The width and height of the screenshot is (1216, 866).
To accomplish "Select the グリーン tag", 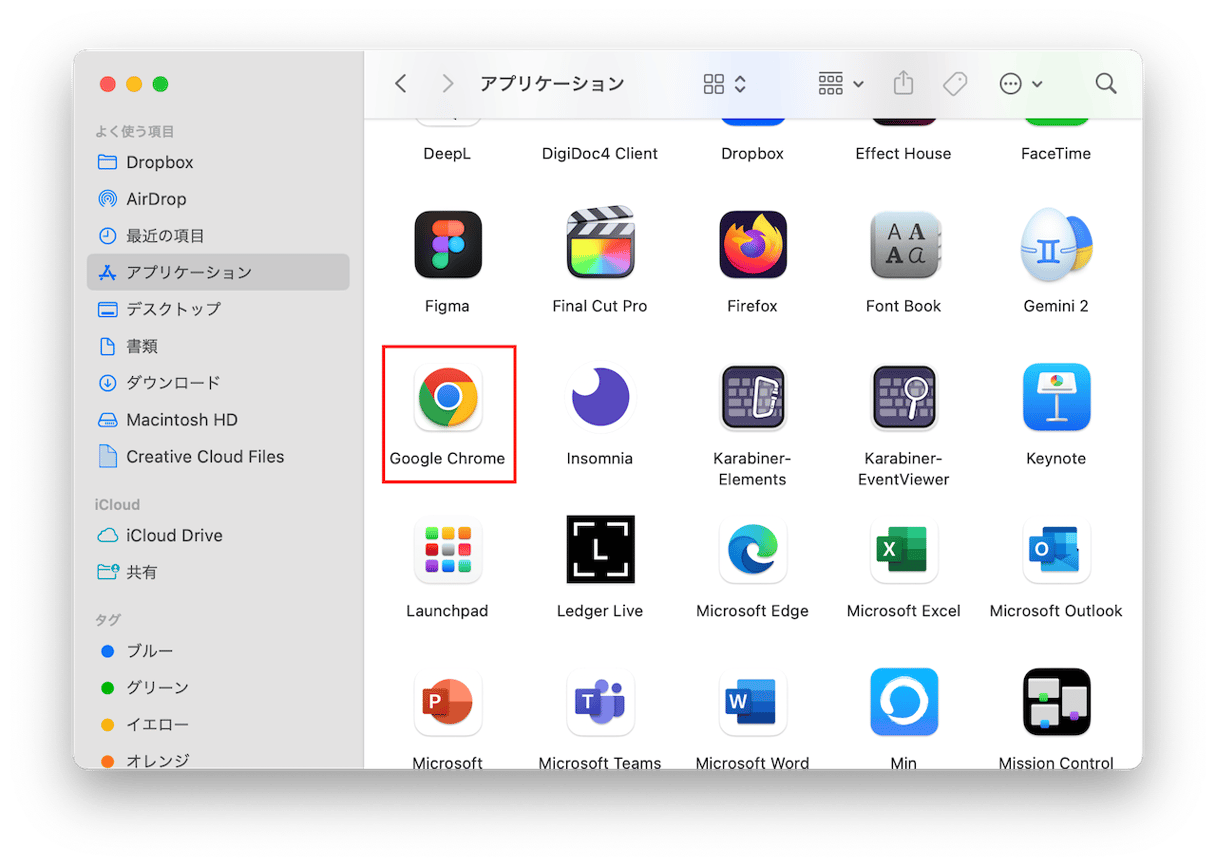I will click(x=218, y=688).
